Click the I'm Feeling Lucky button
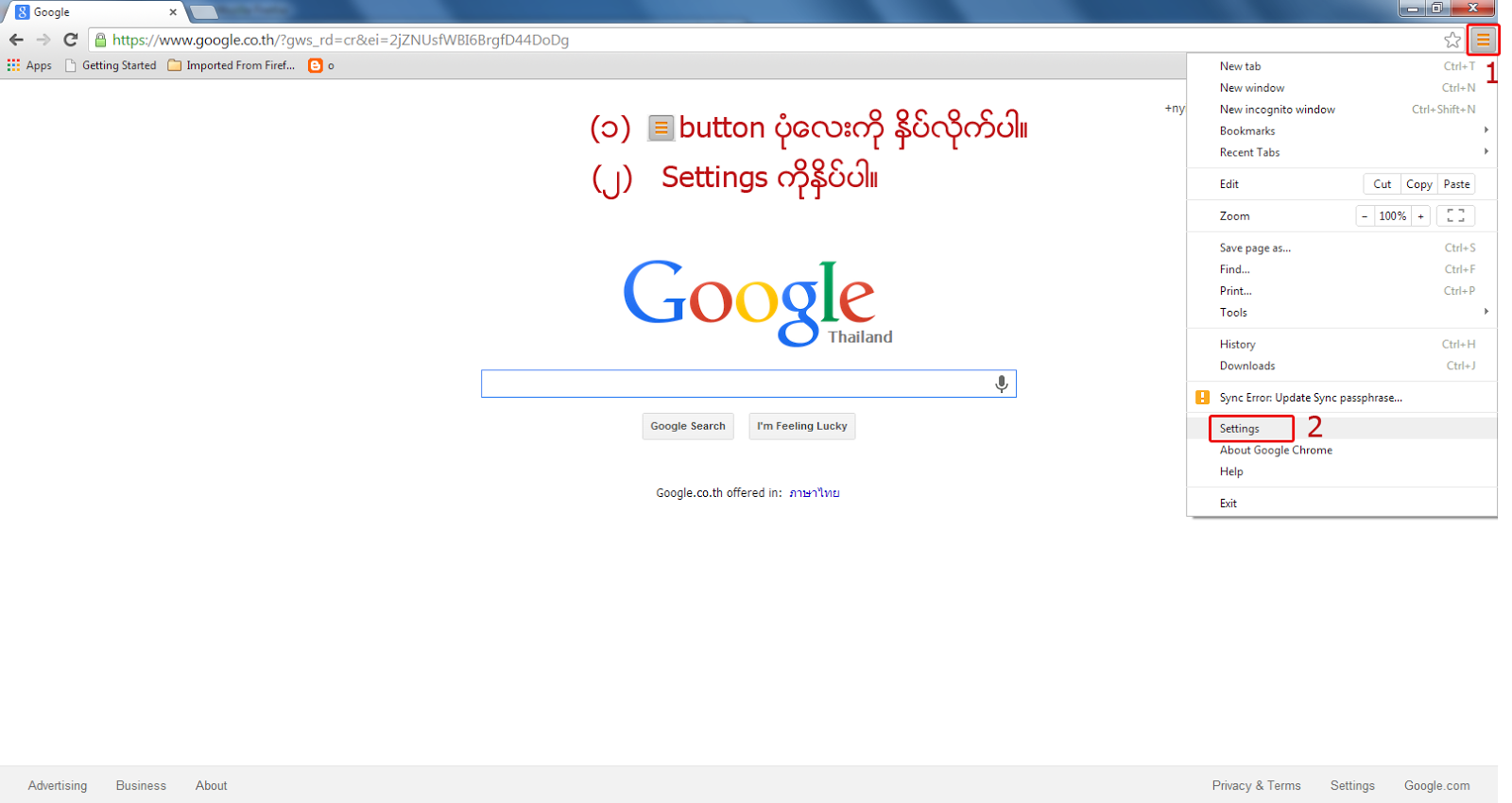The image size is (1512, 803). tap(802, 426)
